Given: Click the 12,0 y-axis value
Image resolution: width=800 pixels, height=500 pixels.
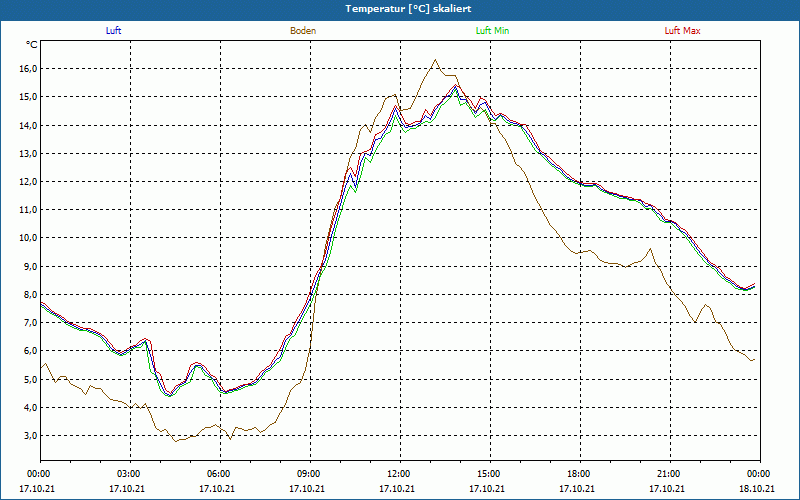Looking at the screenshot, I should point(29,182).
